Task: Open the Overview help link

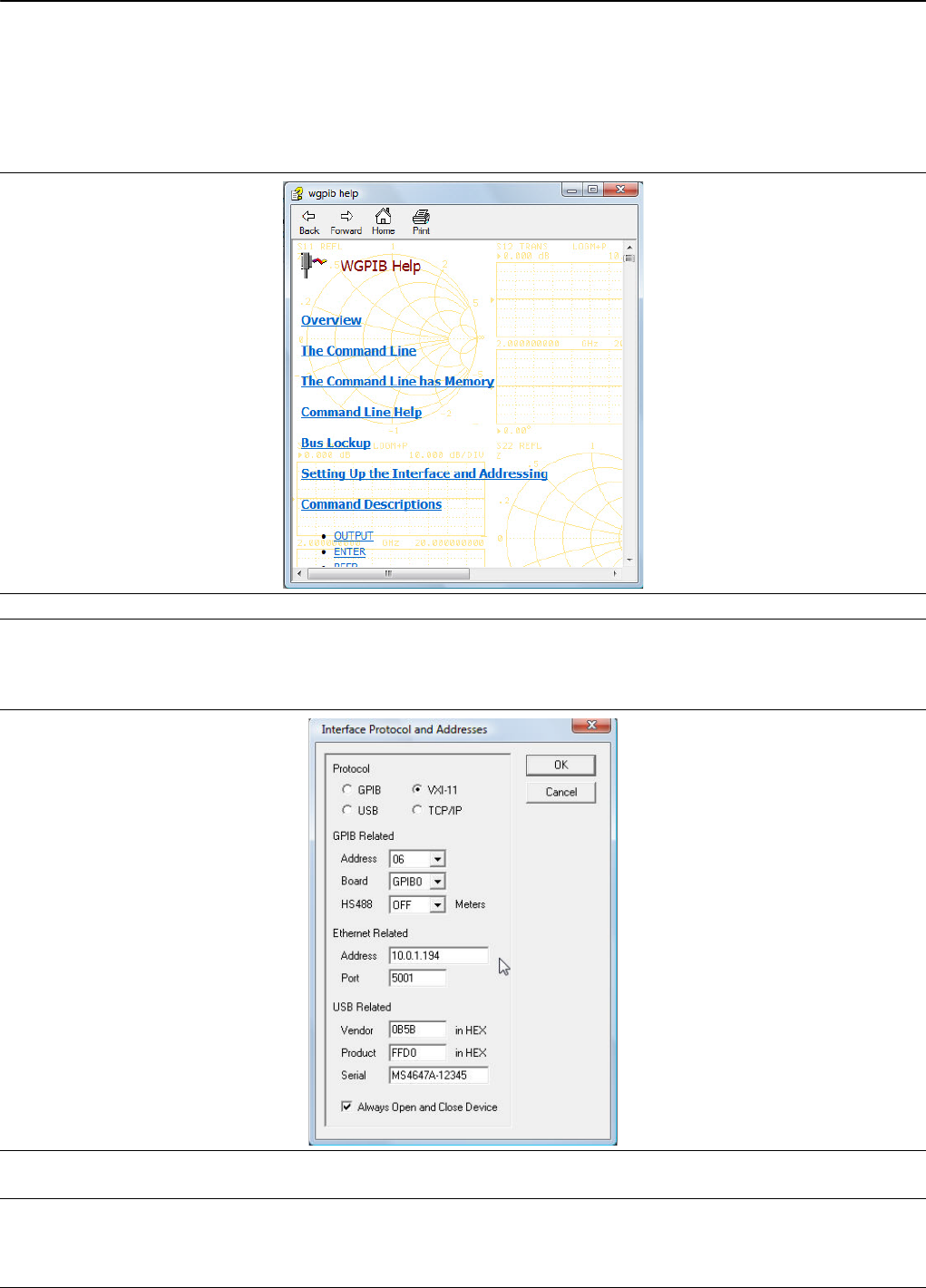Action: (331, 320)
